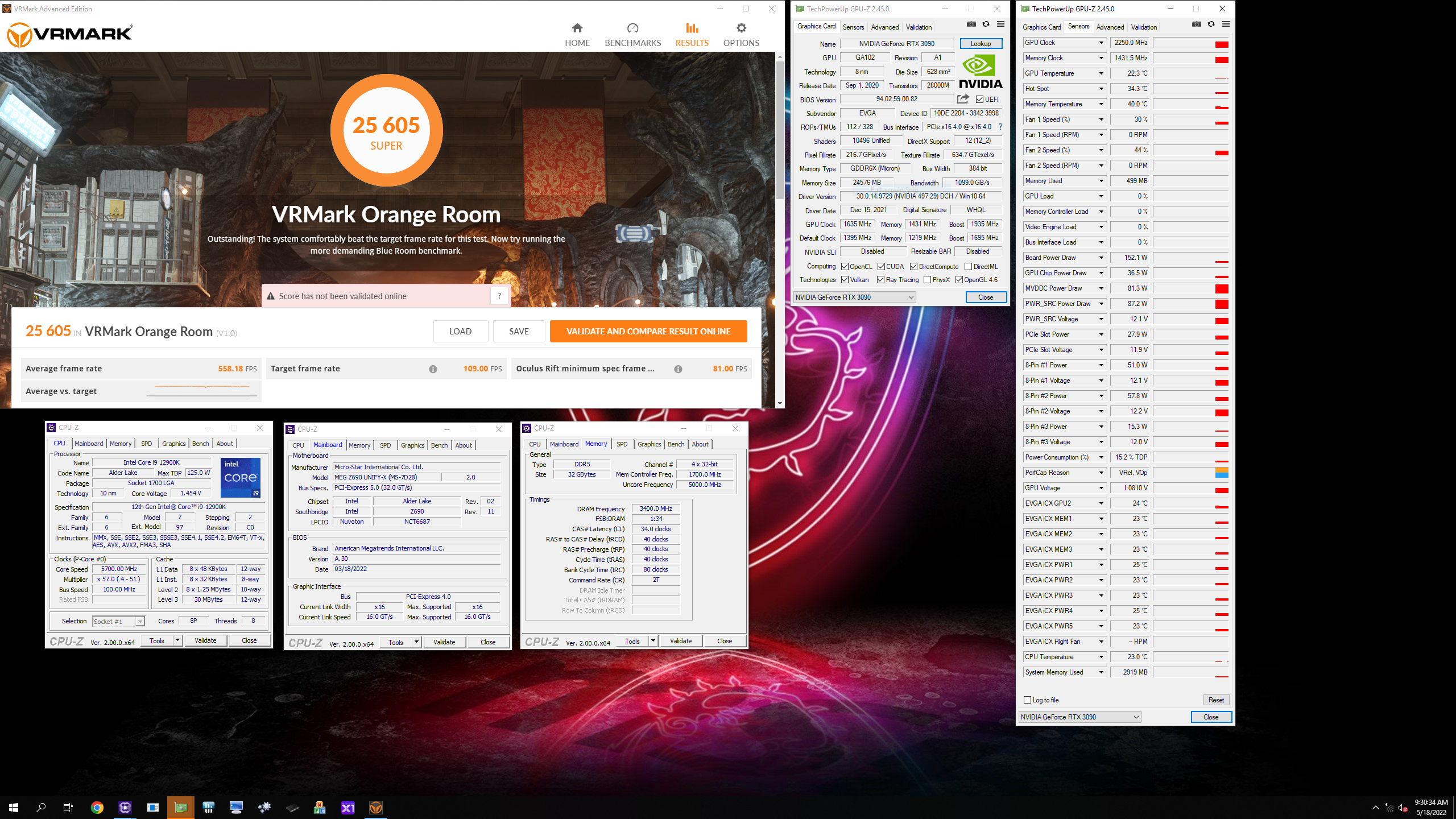Open target frame rate info icon

coord(433,369)
